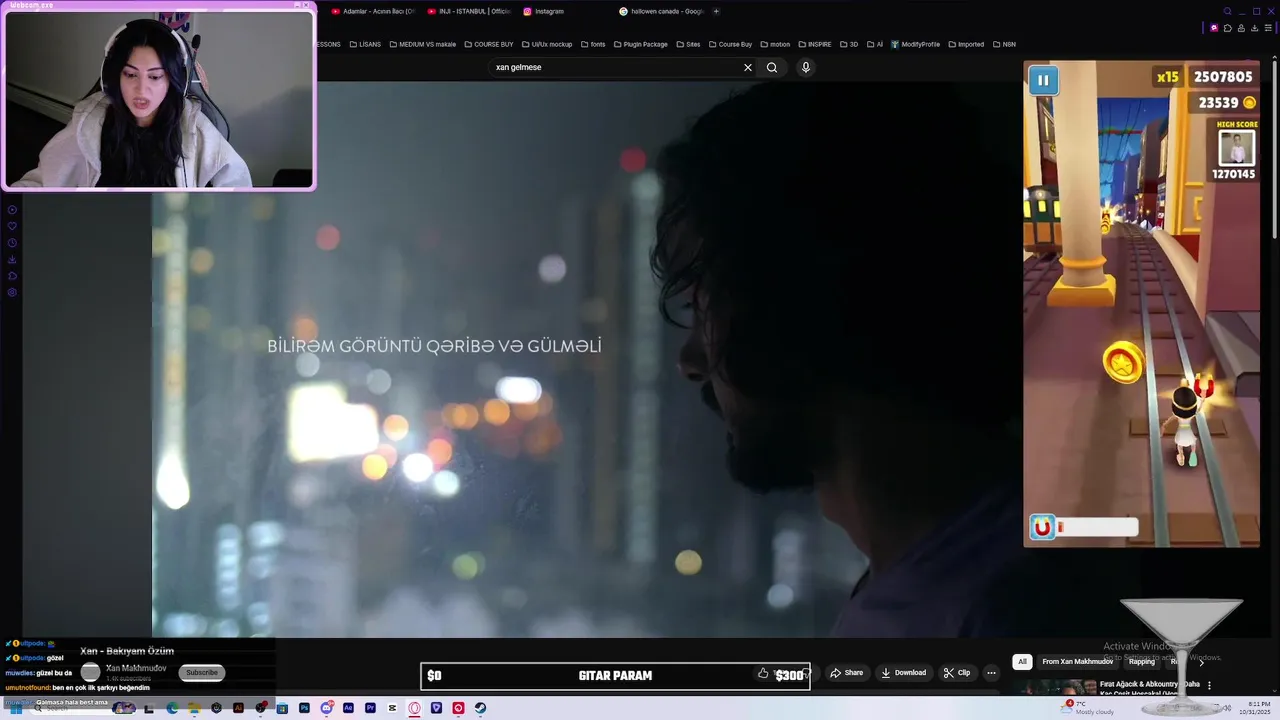Click the Xan - Bakıyam Özüm video title

click(x=127, y=651)
